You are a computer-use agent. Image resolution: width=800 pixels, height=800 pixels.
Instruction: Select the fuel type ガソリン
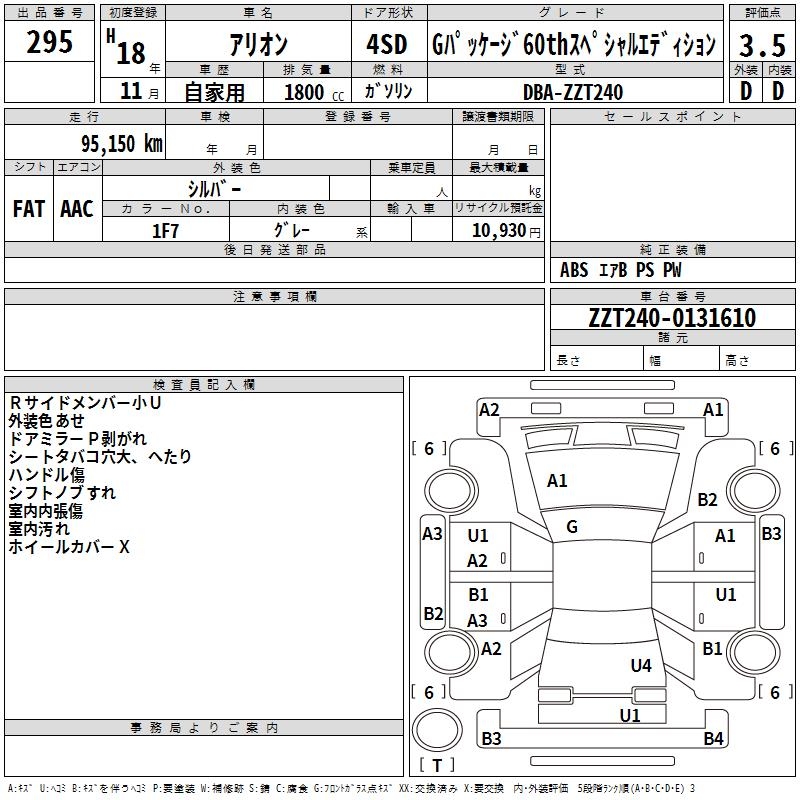(389, 91)
